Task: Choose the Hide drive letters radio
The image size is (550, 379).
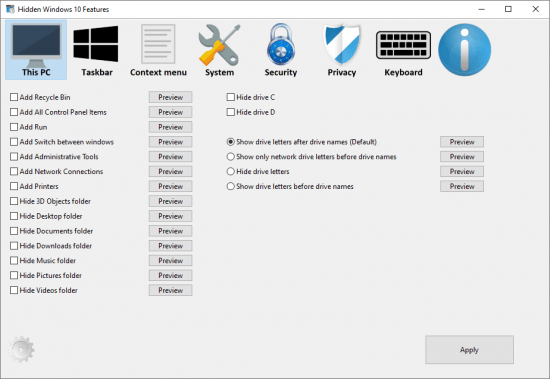Action: point(230,171)
